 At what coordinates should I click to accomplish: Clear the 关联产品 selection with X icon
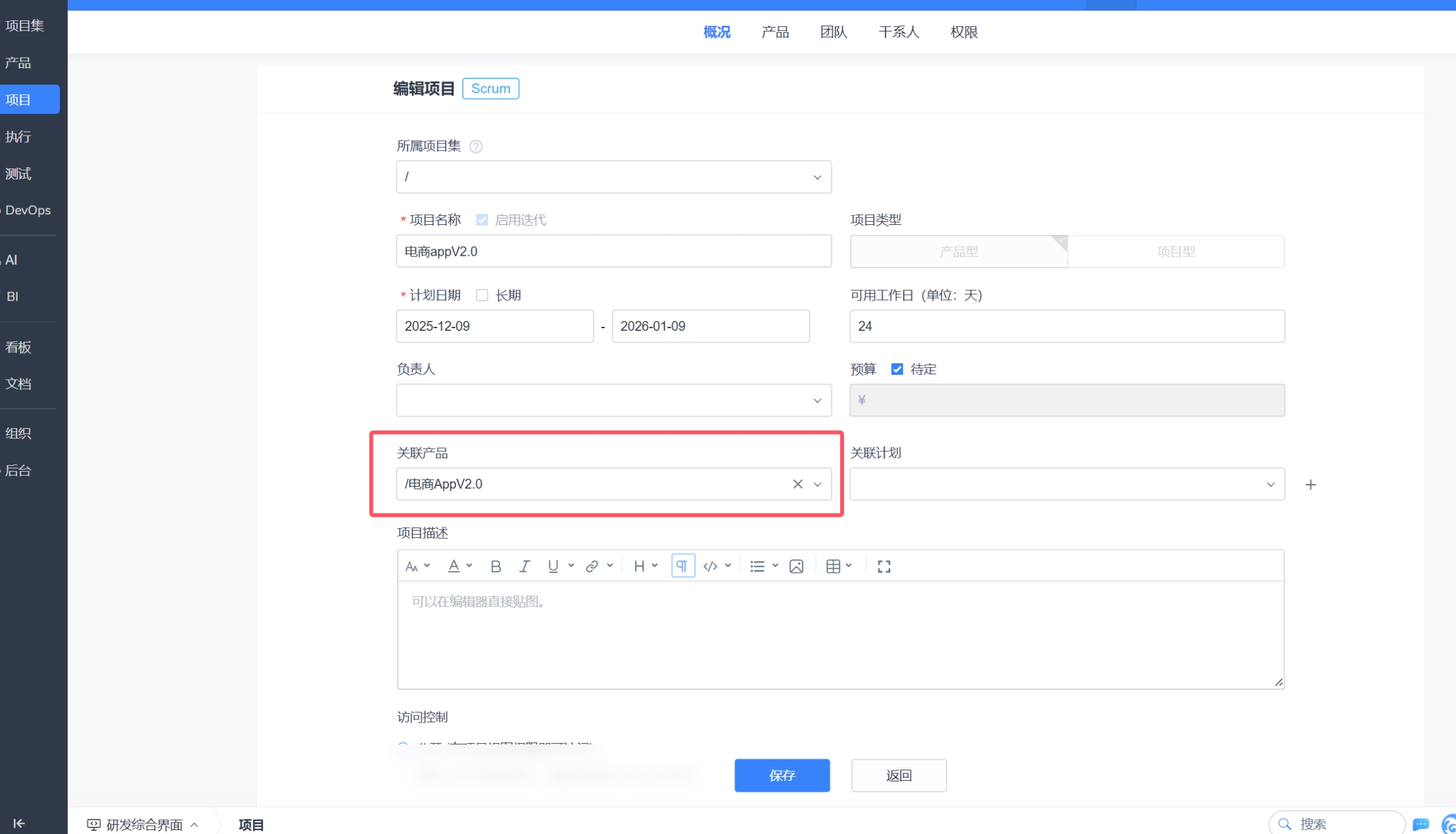click(797, 484)
